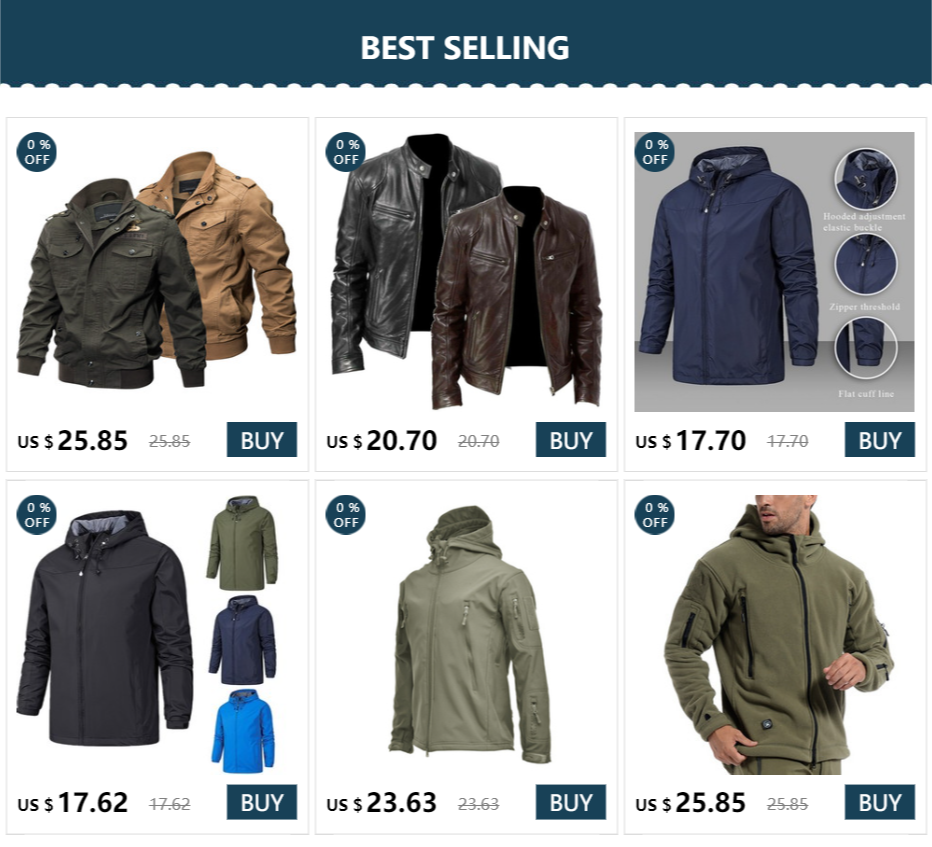Click the 0% OFF badge on leather jacket

345,152
